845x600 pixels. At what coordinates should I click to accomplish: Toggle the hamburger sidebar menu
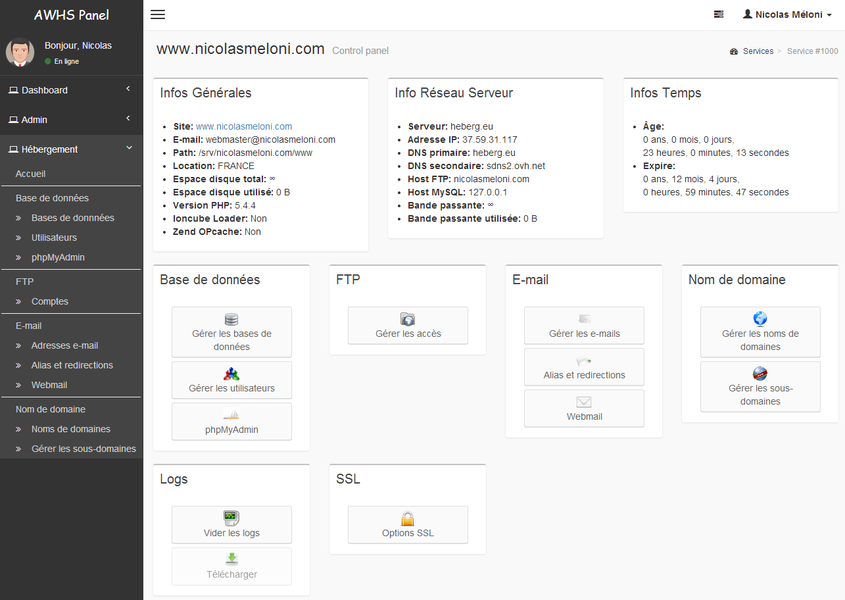(158, 15)
